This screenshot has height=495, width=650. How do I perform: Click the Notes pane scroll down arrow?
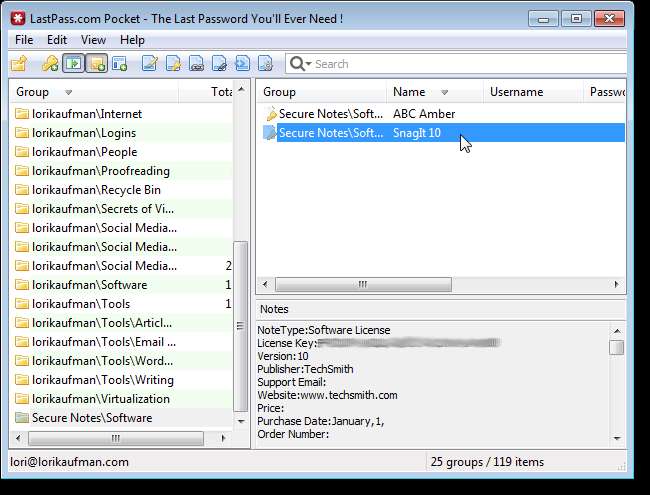click(x=617, y=438)
